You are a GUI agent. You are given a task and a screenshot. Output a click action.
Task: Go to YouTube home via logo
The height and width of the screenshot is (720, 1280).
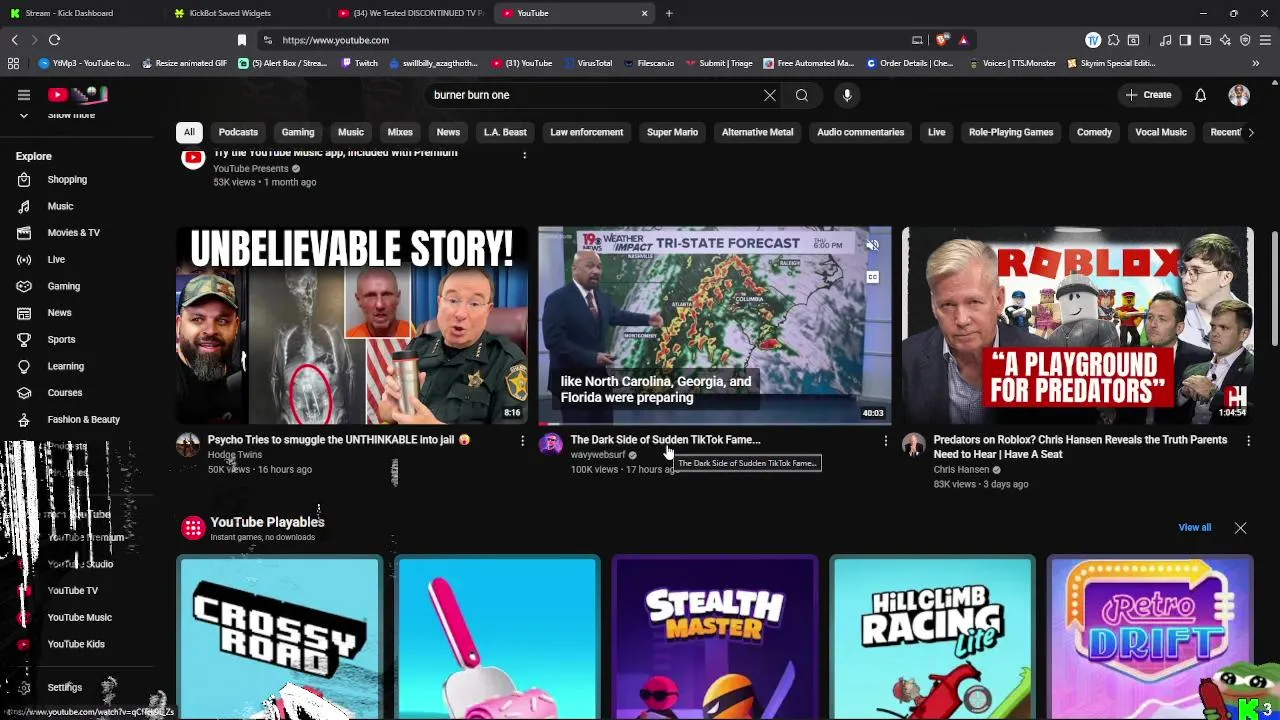point(77,95)
